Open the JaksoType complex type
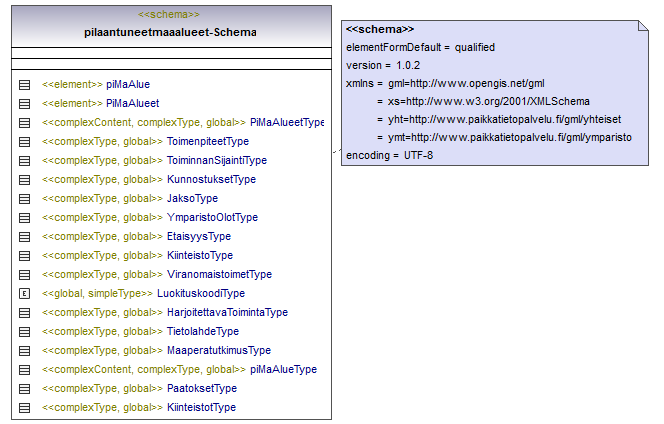This screenshot has width=664, height=424. [x=192, y=198]
